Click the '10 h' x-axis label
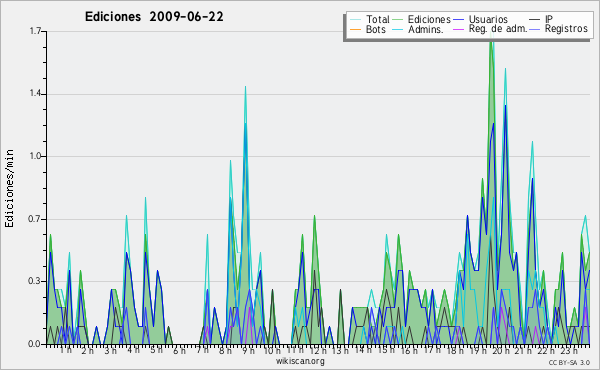 tap(272, 351)
